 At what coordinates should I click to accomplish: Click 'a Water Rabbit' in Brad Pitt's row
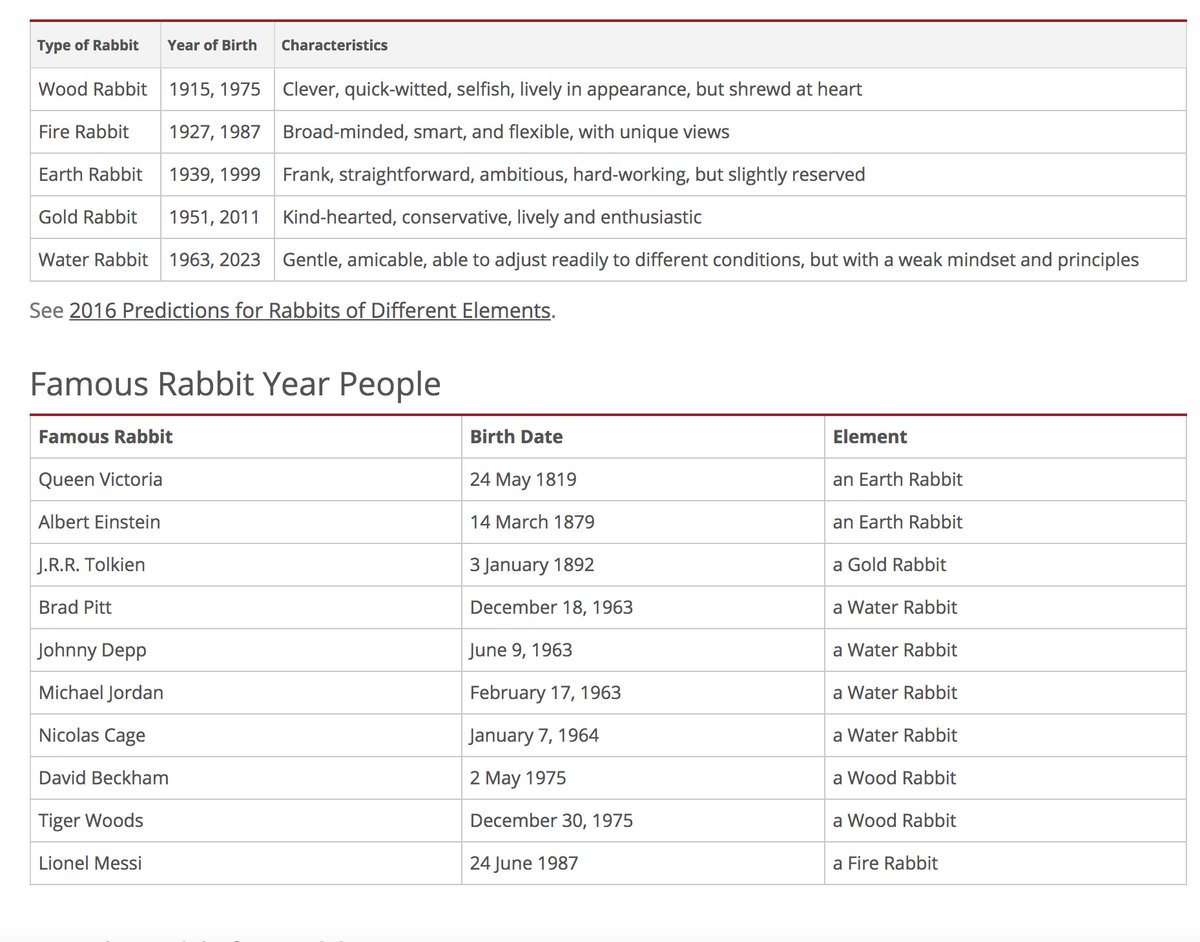point(895,607)
